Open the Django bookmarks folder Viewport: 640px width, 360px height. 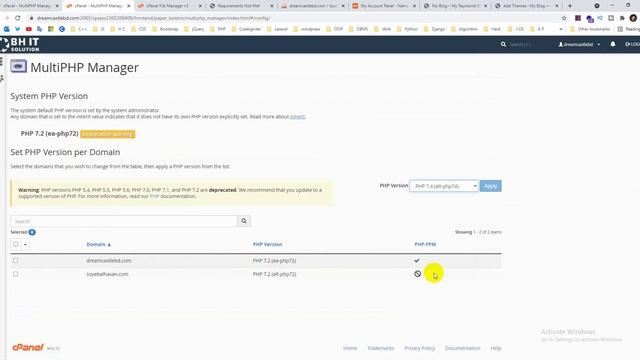(434, 29)
